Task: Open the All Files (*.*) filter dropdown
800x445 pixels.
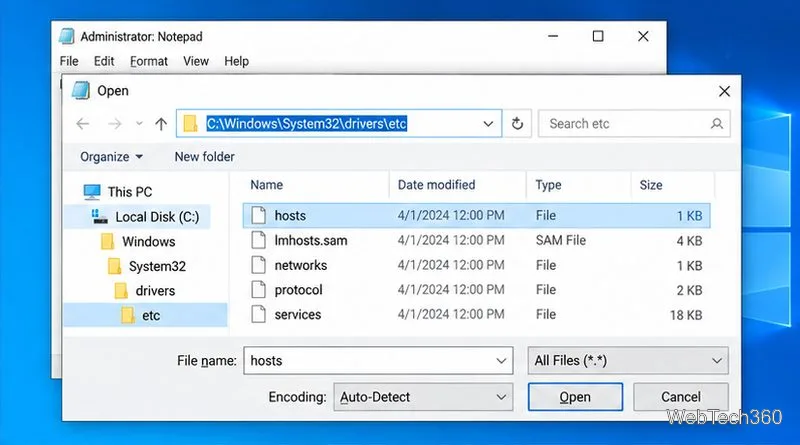Action: point(628,361)
